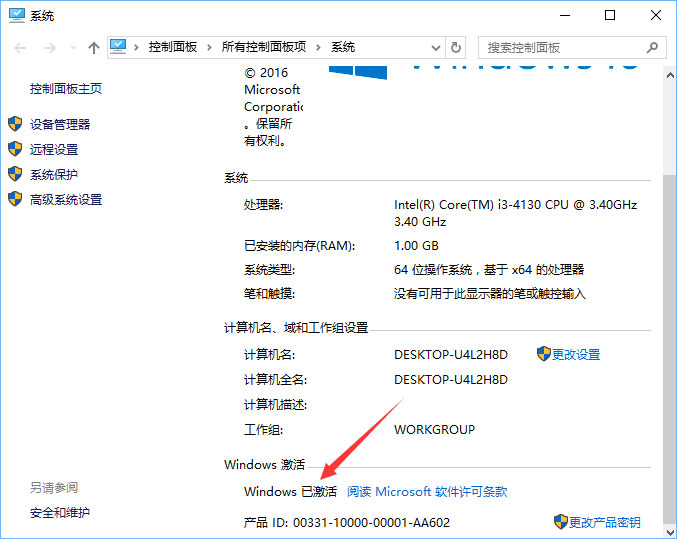
Task: Click the shield icon beside 更改产品密钥
Action: [560, 522]
